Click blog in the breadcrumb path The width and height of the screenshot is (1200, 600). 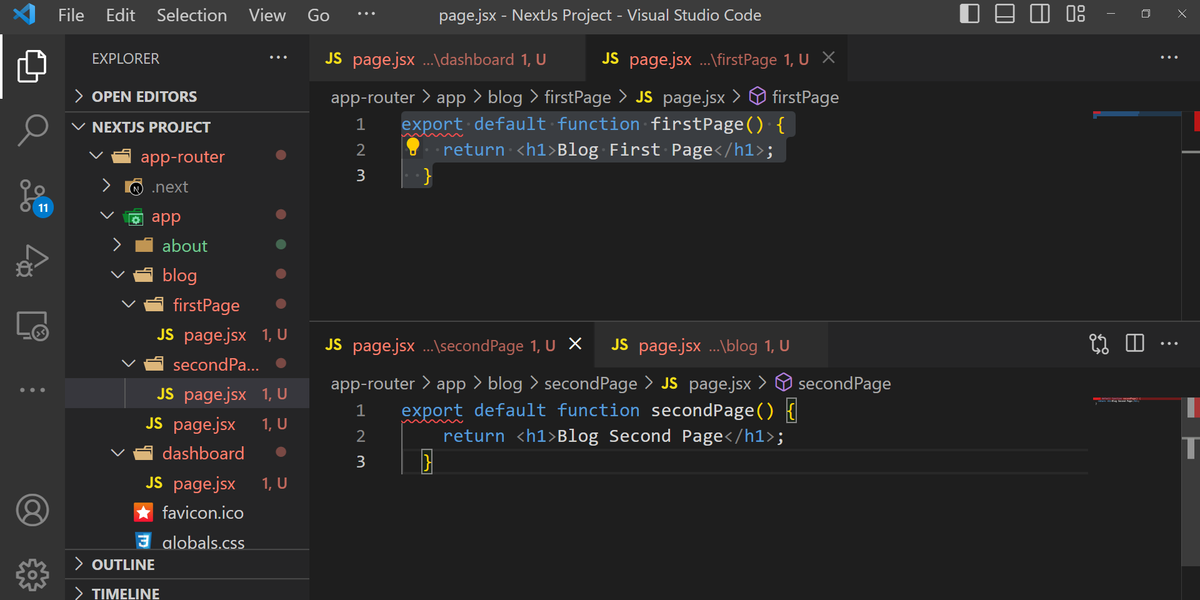tap(504, 96)
